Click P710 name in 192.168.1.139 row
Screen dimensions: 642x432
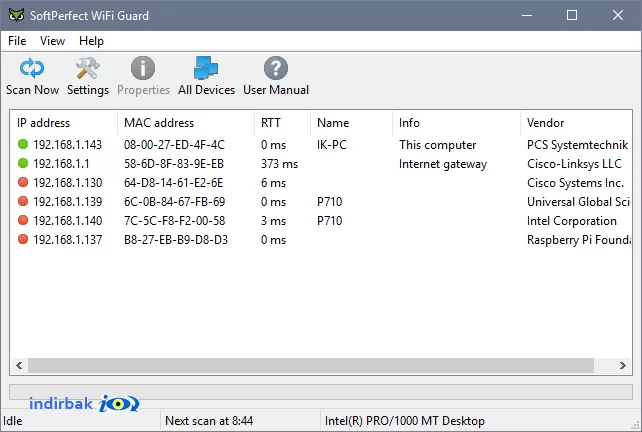coord(330,202)
